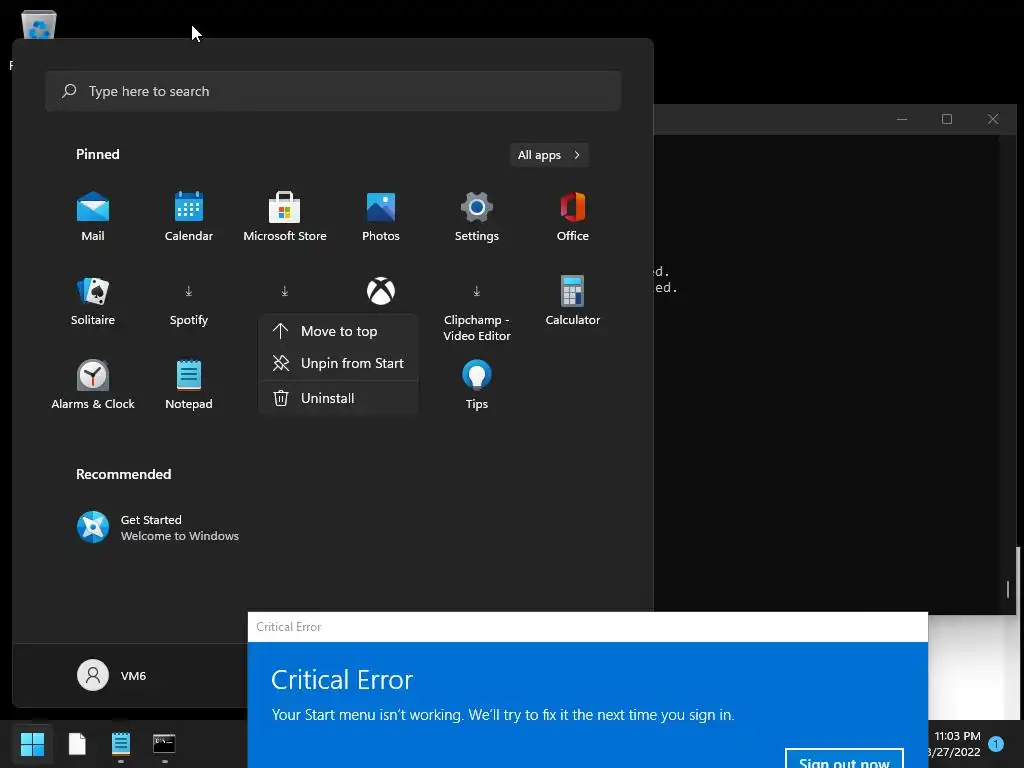1024x768 pixels.
Task: Click the pending download tile beside Spotify
Action: click(x=285, y=291)
